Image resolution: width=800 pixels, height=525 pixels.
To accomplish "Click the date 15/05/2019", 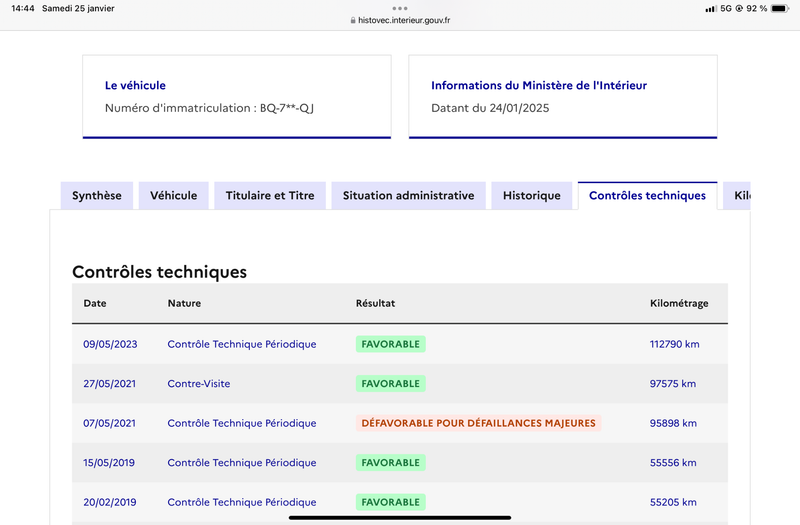I will [x=109, y=463].
